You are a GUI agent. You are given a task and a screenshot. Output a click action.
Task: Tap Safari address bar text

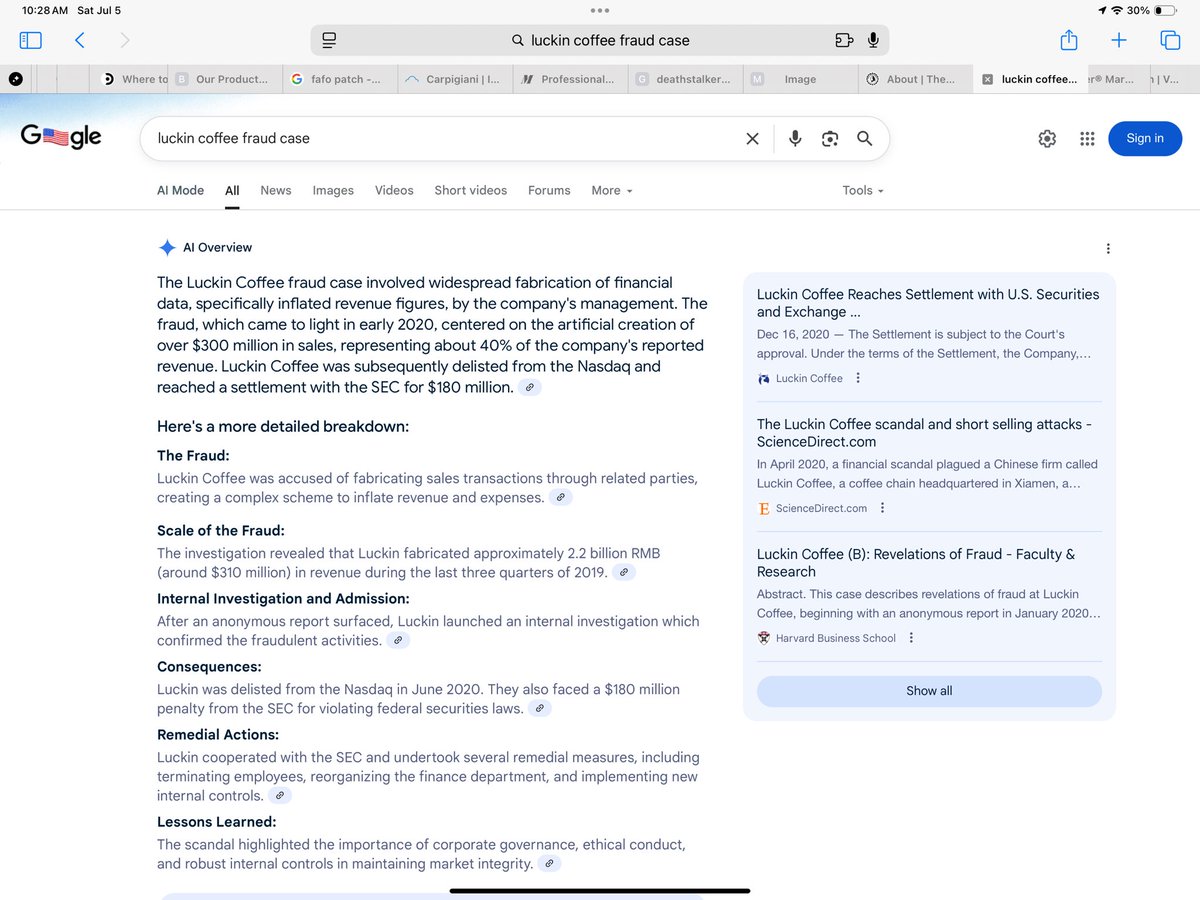tap(610, 40)
